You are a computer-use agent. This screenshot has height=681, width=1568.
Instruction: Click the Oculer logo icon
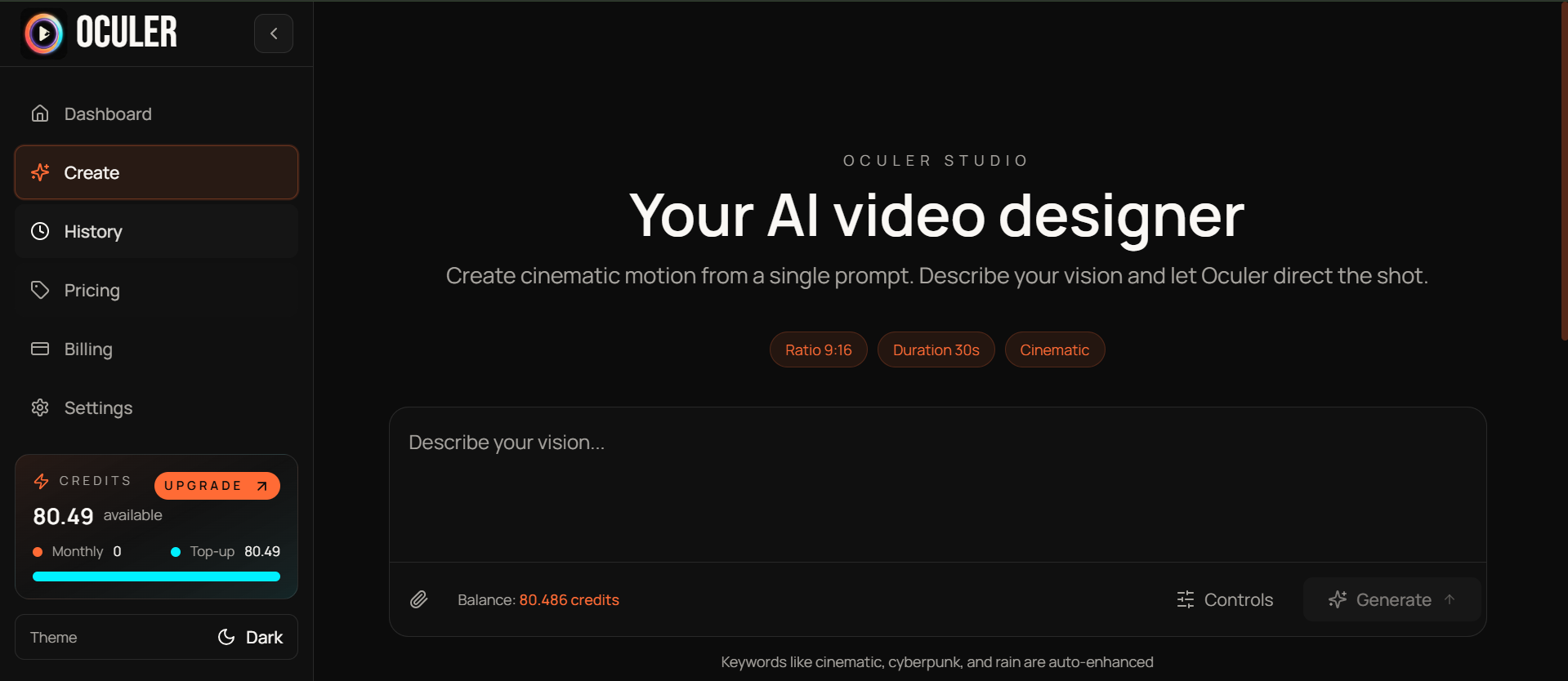(43, 33)
